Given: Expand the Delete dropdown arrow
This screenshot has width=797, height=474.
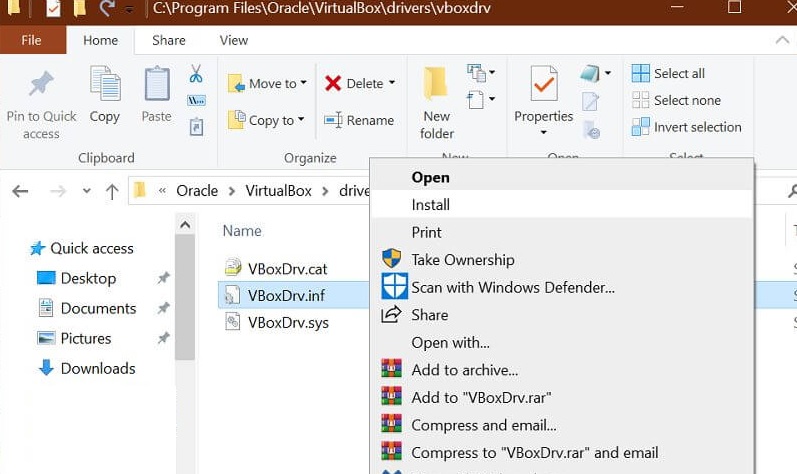Looking at the screenshot, I should [392, 83].
